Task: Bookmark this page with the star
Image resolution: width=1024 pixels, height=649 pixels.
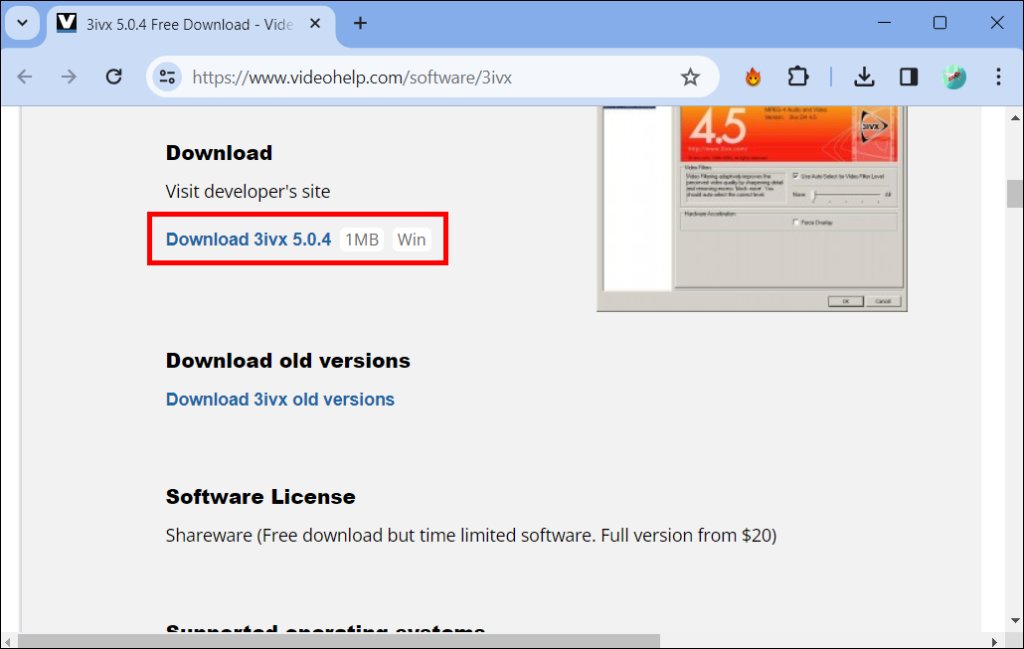Action: click(x=690, y=76)
